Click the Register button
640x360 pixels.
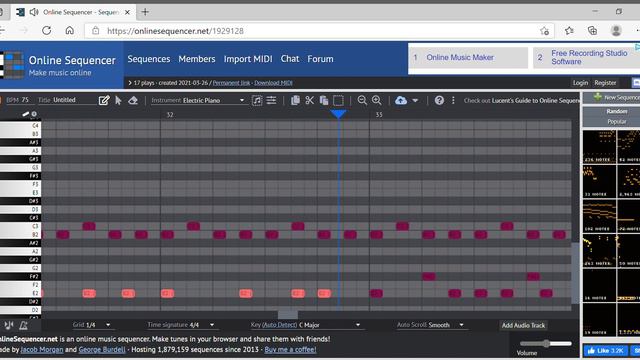click(x=605, y=83)
